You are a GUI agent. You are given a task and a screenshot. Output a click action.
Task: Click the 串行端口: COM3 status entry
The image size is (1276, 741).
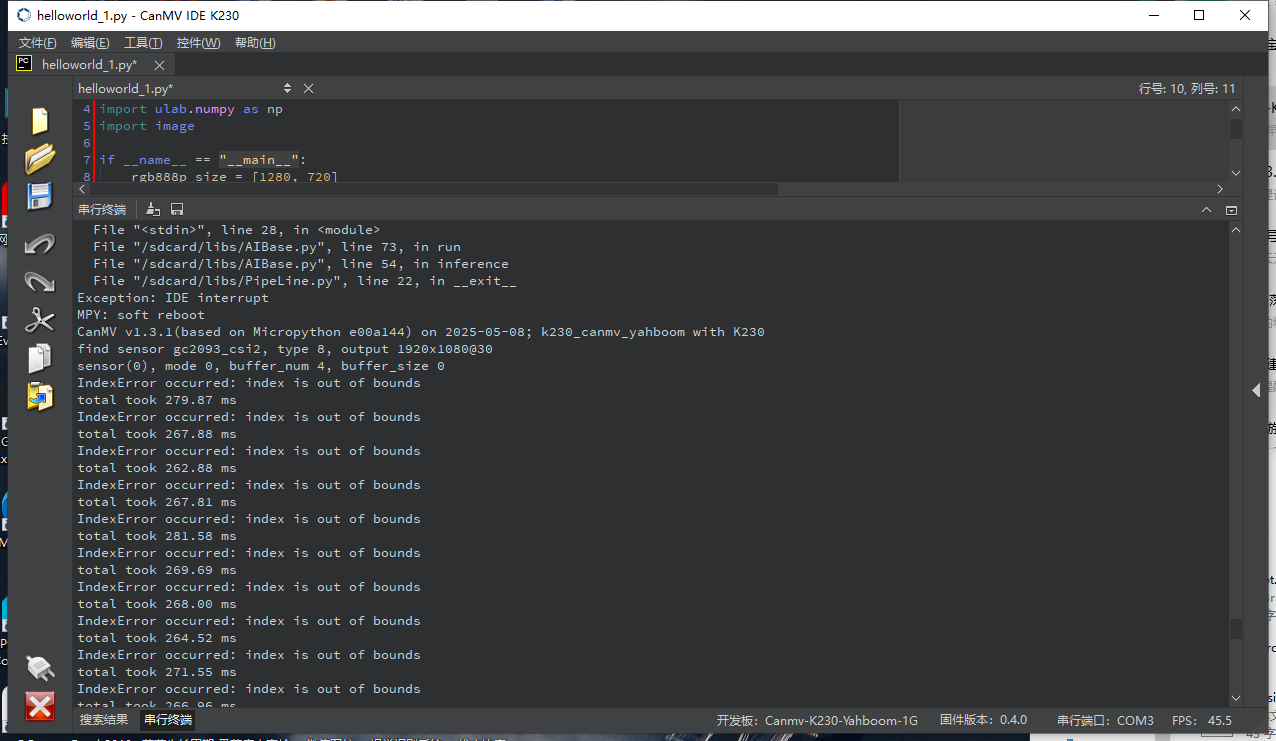(x=1105, y=720)
